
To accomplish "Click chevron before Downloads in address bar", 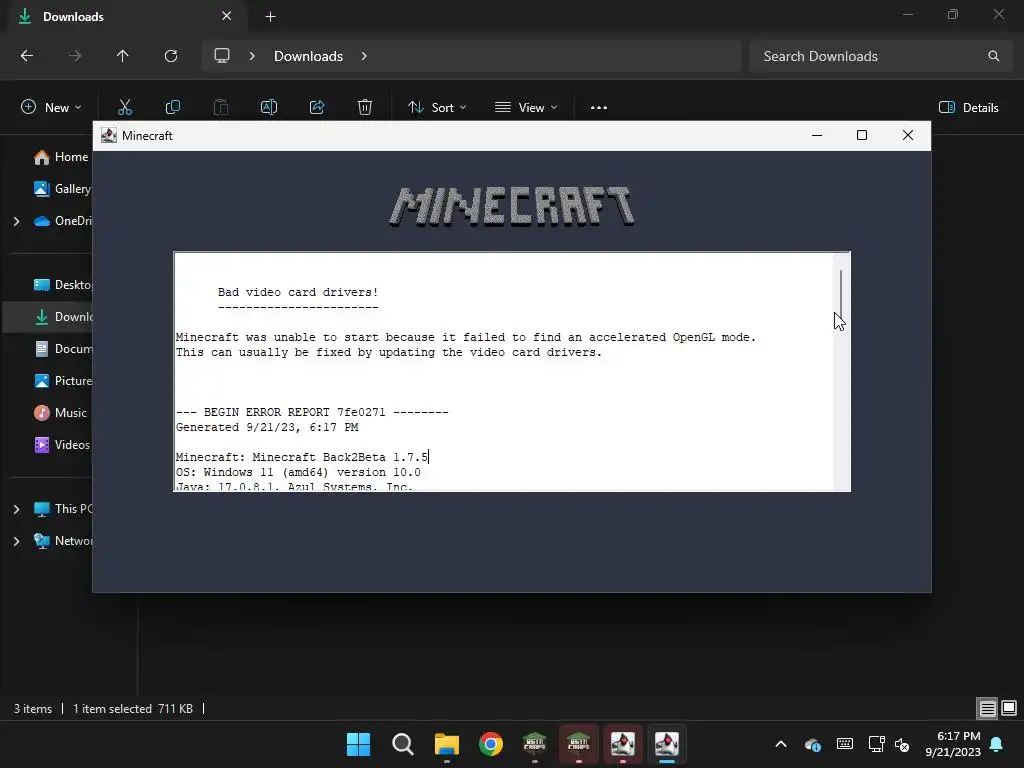I will (252, 56).
